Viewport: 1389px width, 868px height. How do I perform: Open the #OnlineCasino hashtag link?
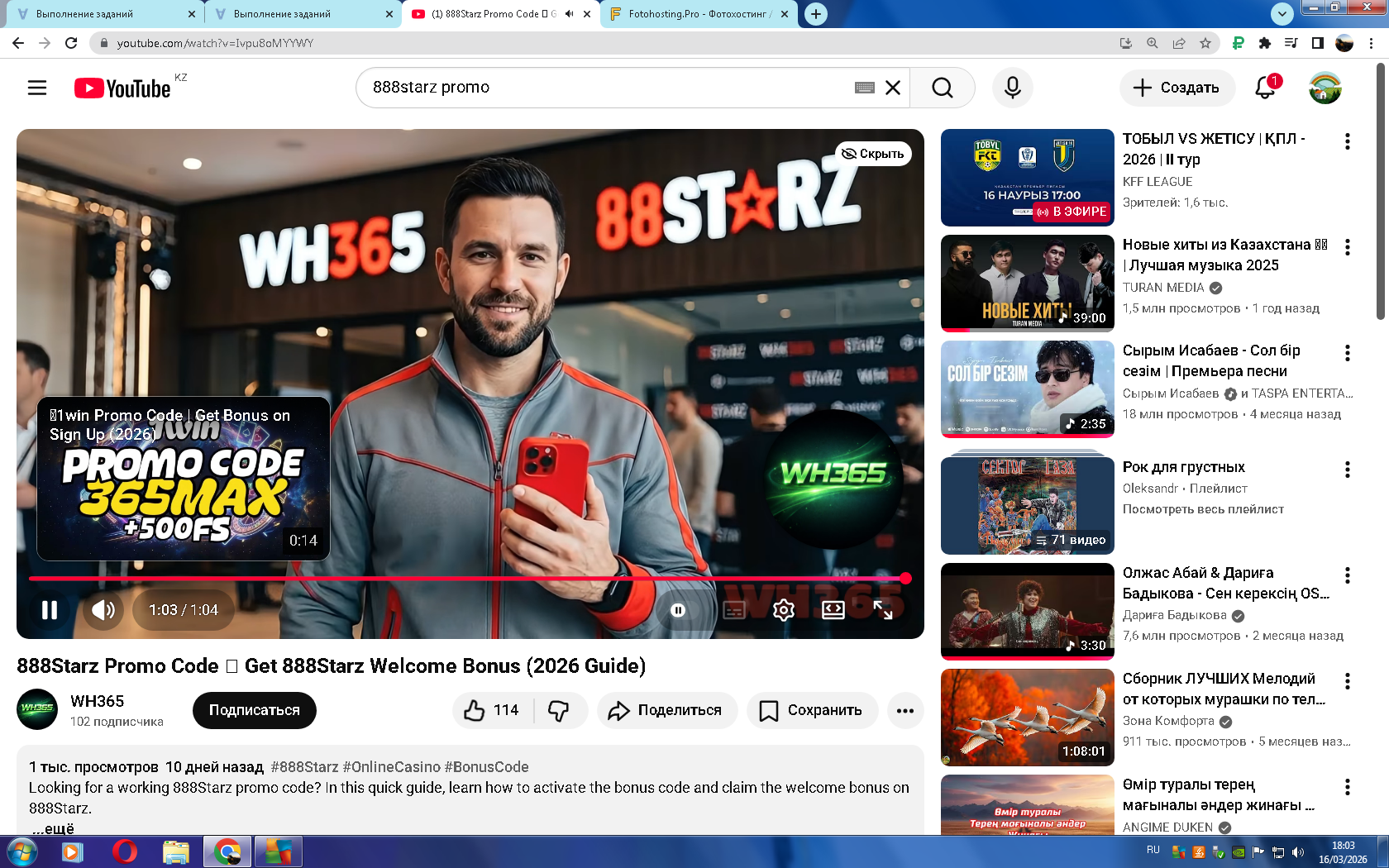[x=390, y=767]
